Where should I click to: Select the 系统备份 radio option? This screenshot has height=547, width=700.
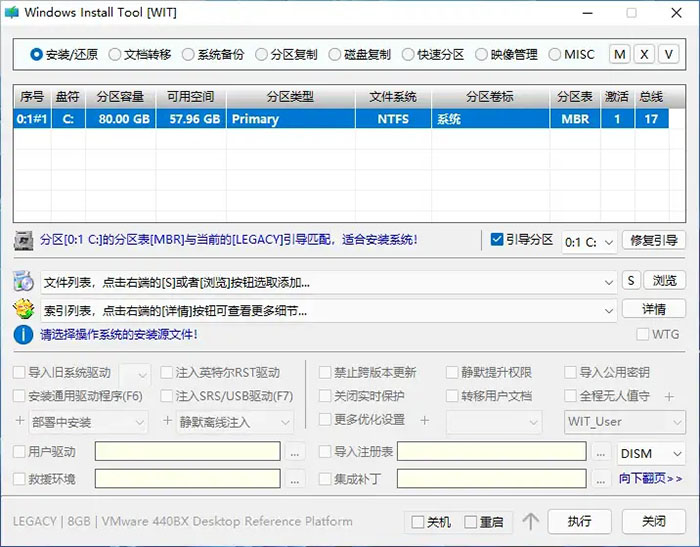pyautogui.click(x=187, y=55)
